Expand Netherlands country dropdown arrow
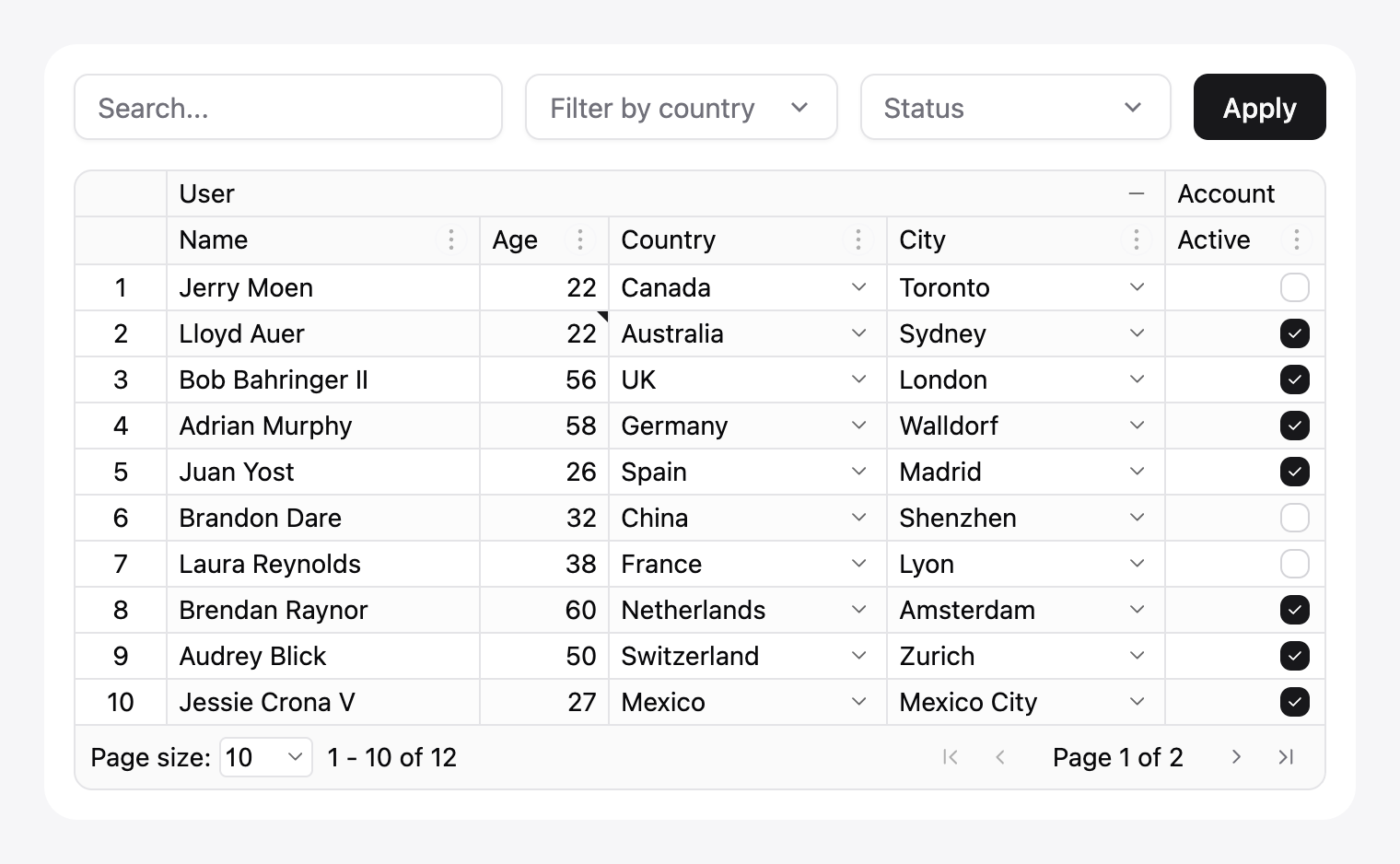This screenshot has height=864, width=1400. click(858, 610)
